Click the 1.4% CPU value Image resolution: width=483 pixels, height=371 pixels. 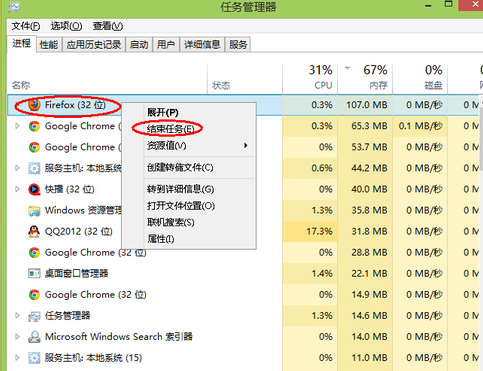[x=322, y=274]
